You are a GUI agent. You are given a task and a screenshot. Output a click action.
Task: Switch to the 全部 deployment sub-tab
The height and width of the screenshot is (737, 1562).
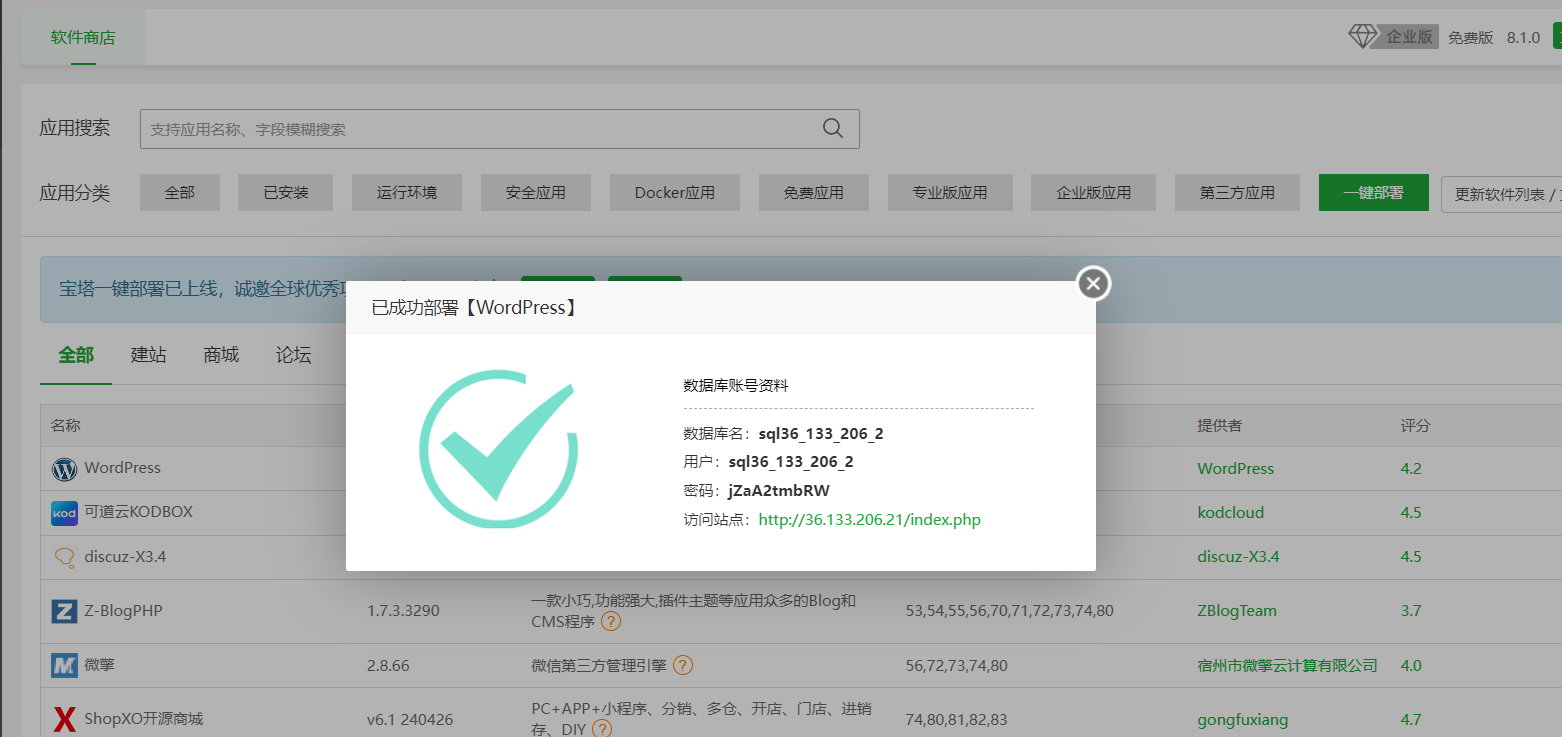pyautogui.click(x=76, y=355)
